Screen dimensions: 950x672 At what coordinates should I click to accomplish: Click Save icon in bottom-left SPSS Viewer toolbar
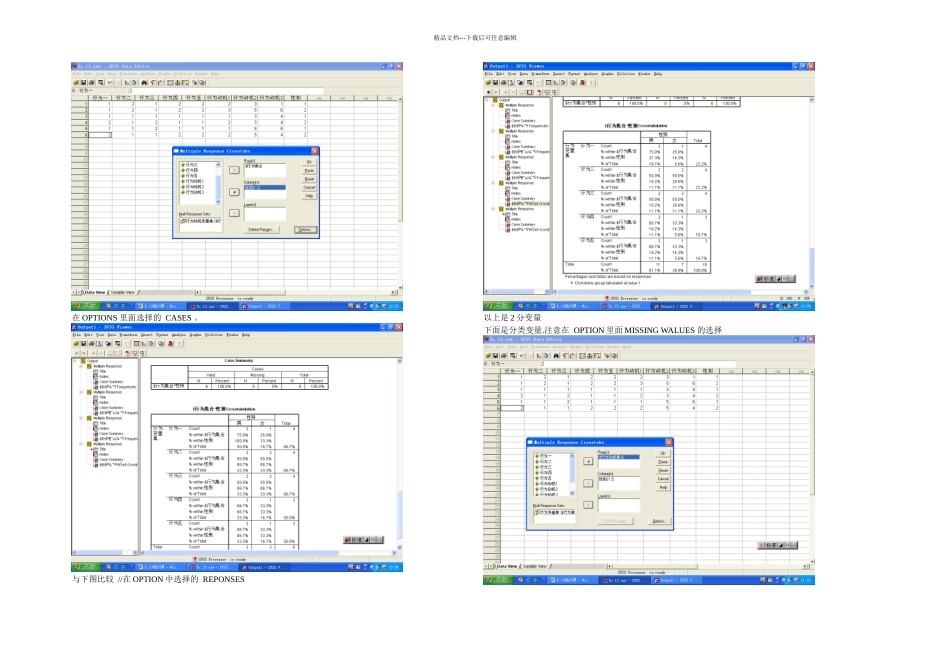pos(84,344)
